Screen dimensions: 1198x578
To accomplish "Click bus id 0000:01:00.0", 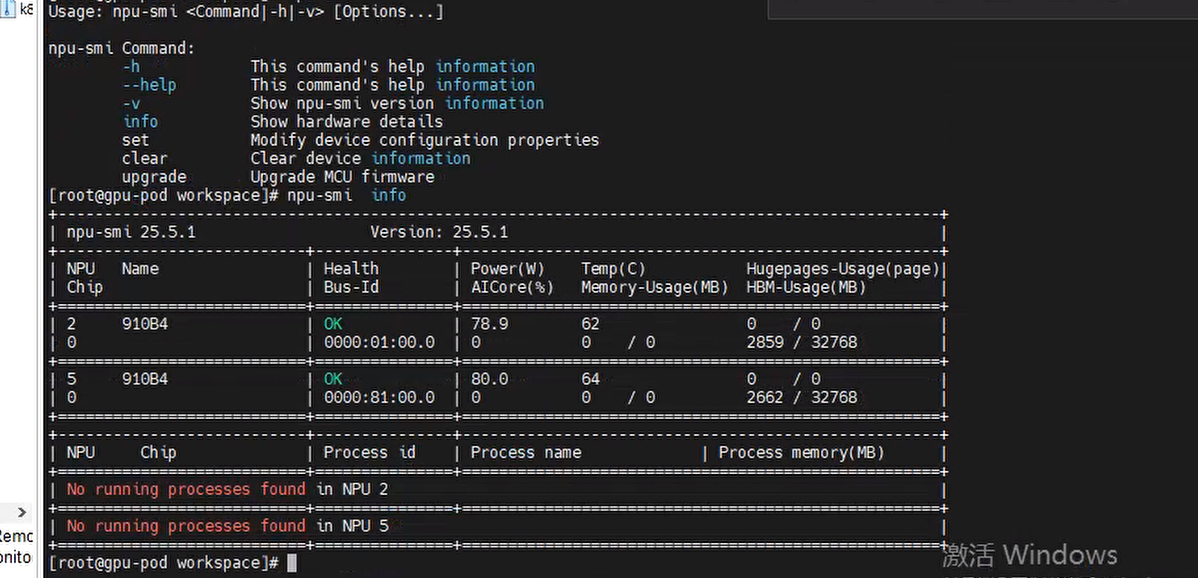I will coord(379,342).
